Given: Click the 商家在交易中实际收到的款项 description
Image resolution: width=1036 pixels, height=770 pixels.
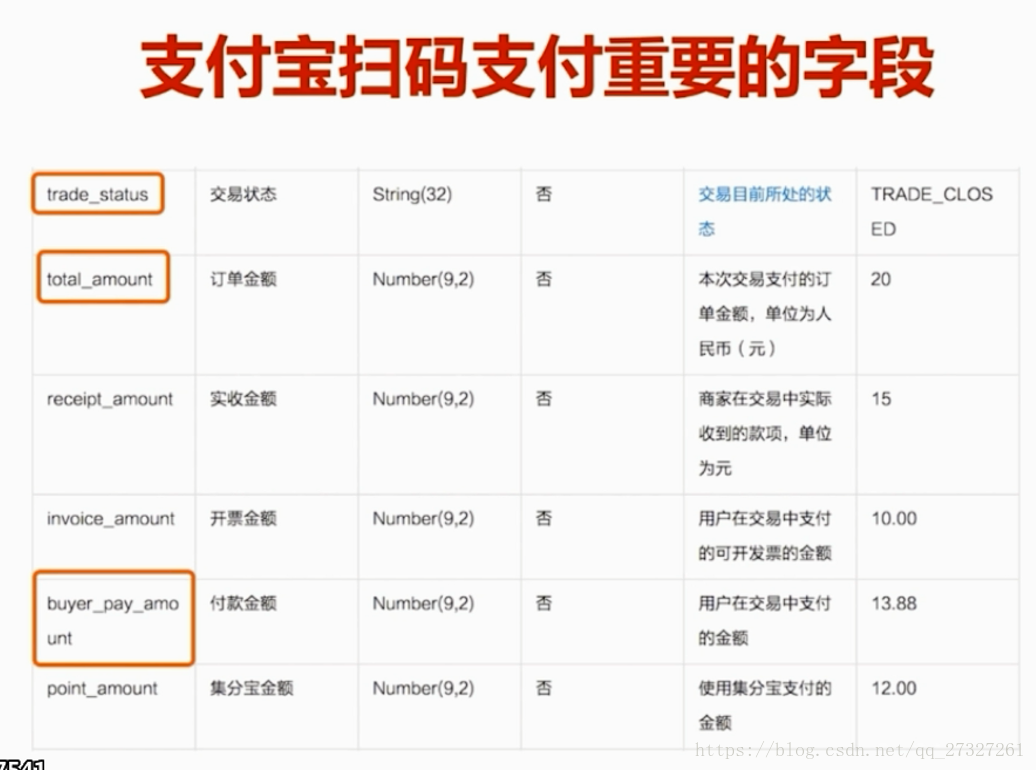Looking at the screenshot, I should (x=764, y=434).
